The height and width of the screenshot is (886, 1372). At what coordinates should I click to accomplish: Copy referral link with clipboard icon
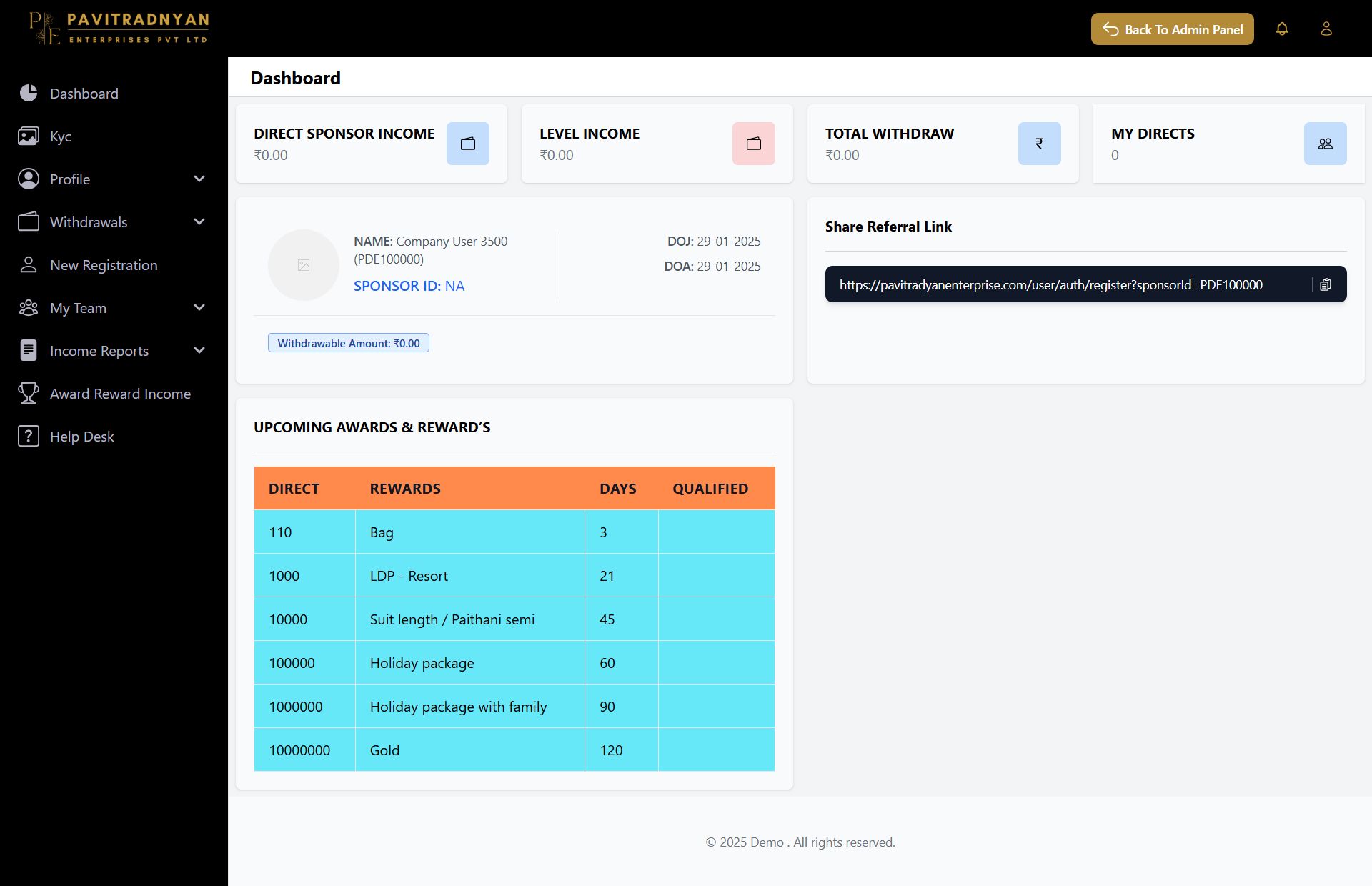pyautogui.click(x=1326, y=284)
